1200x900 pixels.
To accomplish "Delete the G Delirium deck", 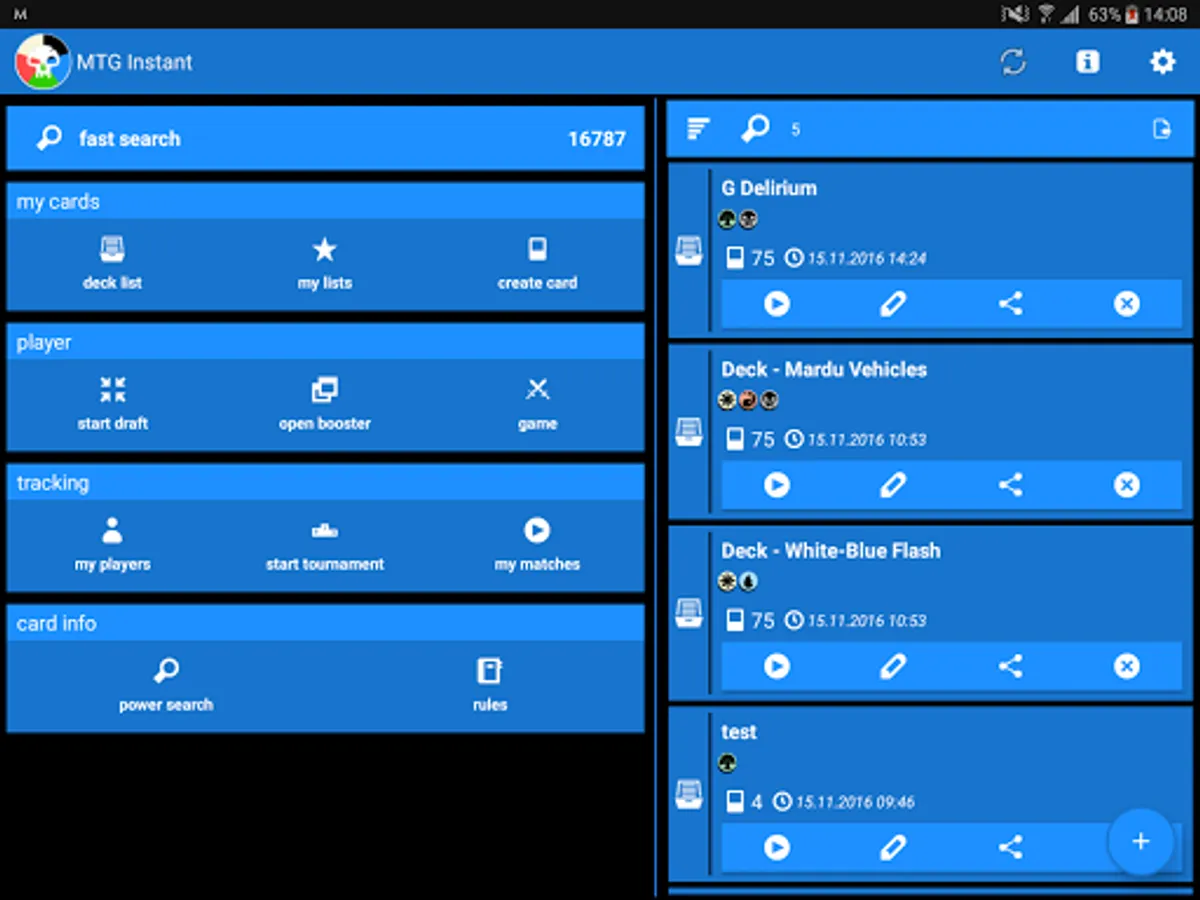I will (x=1127, y=304).
